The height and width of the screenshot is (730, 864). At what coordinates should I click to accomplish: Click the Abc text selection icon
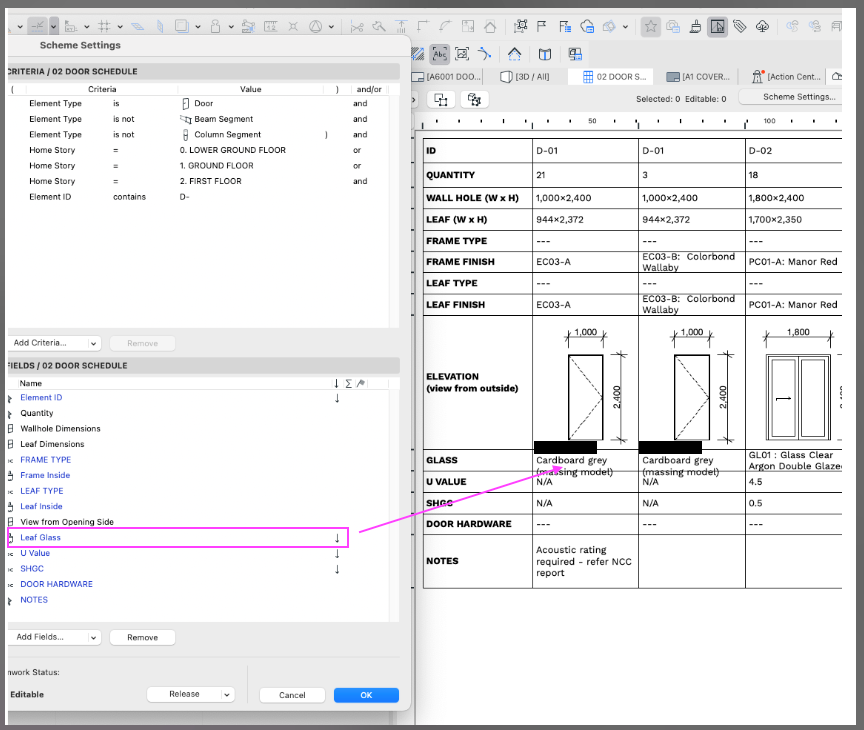(440, 54)
